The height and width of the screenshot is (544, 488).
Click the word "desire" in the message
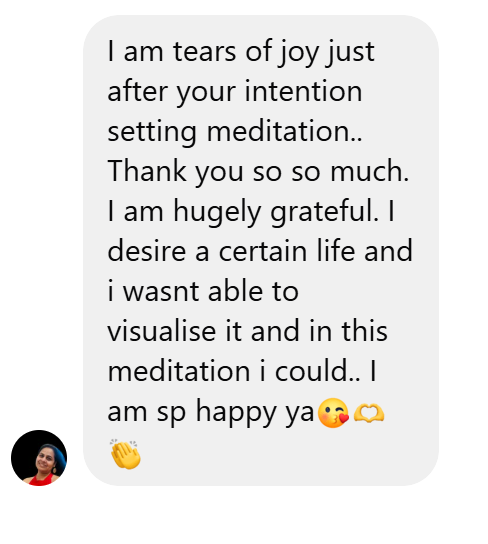coord(147,250)
